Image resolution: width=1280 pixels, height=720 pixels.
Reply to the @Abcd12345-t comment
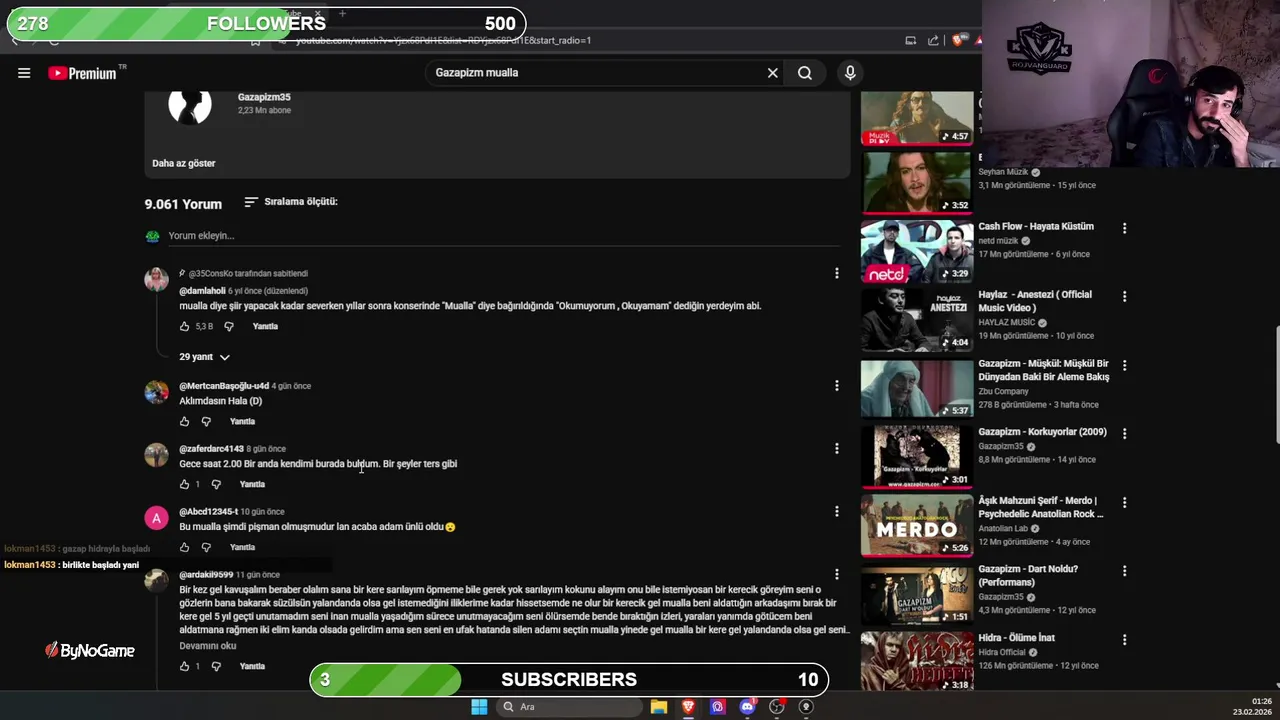(242, 548)
